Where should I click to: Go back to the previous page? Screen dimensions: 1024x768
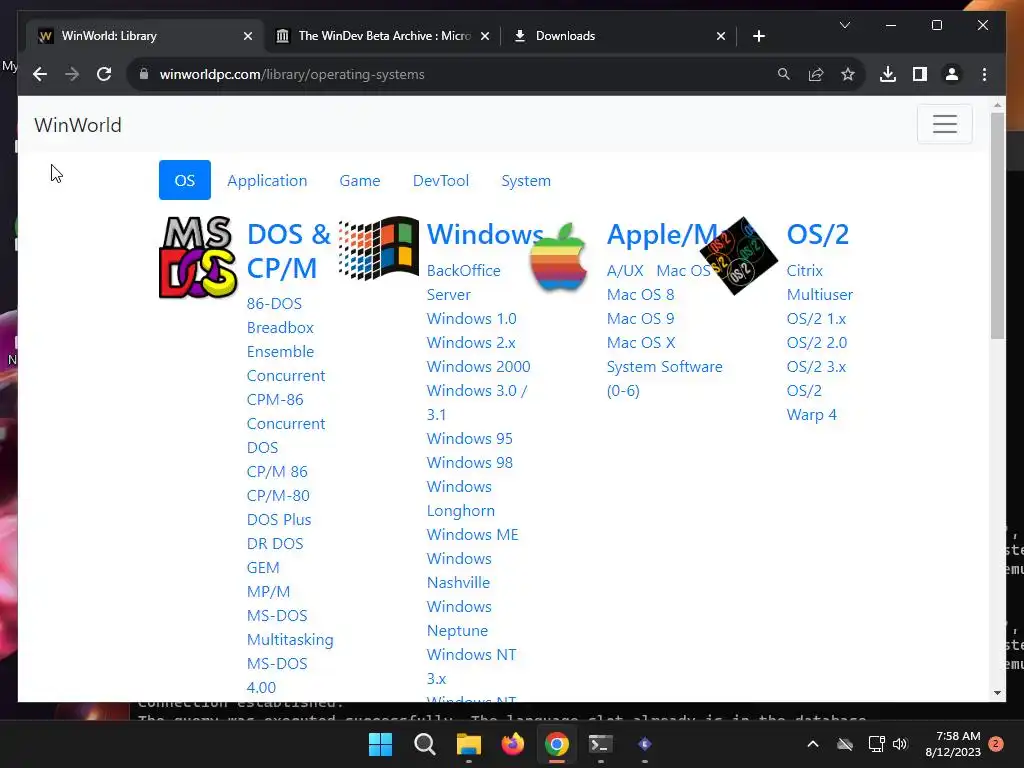coord(40,74)
